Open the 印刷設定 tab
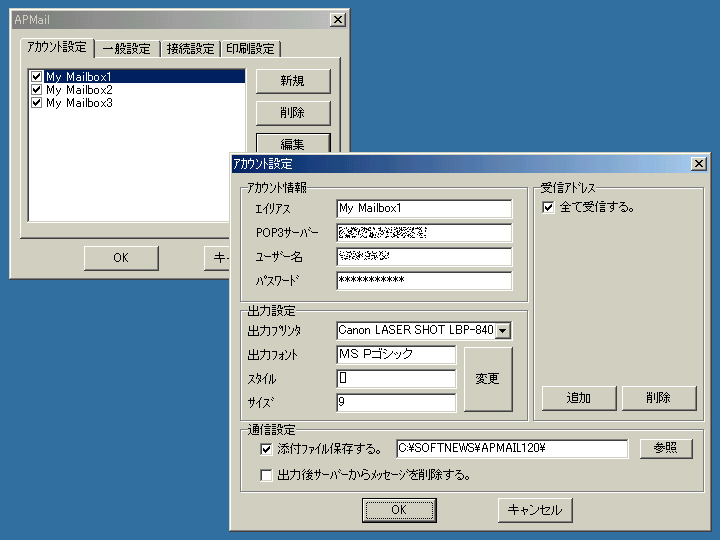720x540 pixels. click(x=250, y=49)
